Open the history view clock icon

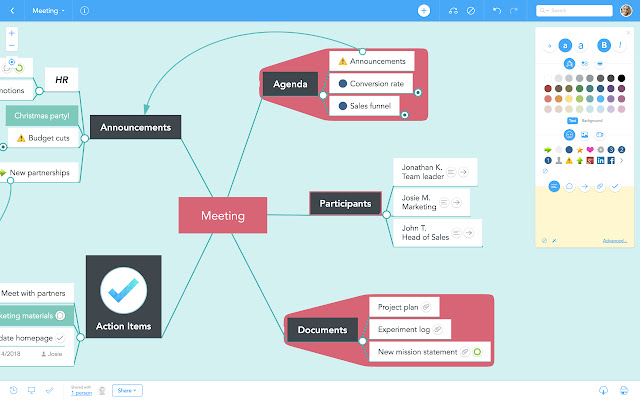[x=13, y=390]
